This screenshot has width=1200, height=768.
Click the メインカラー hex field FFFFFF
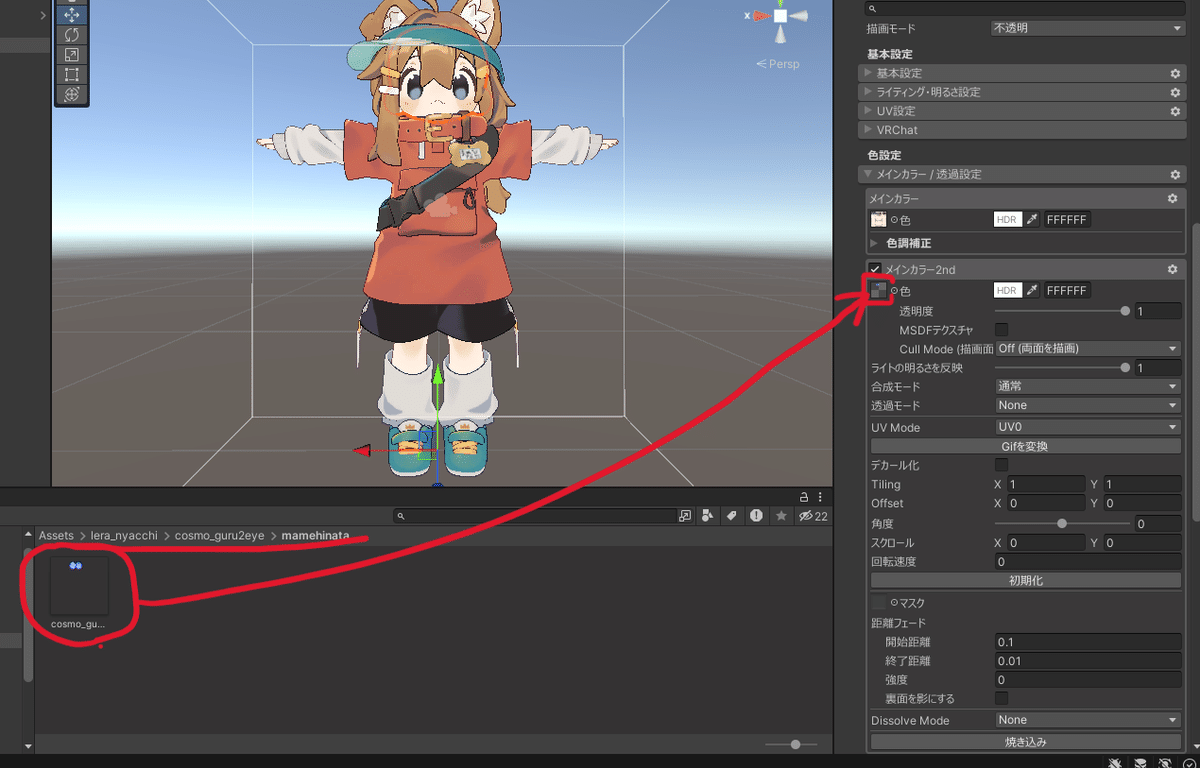pos(1067,220)
